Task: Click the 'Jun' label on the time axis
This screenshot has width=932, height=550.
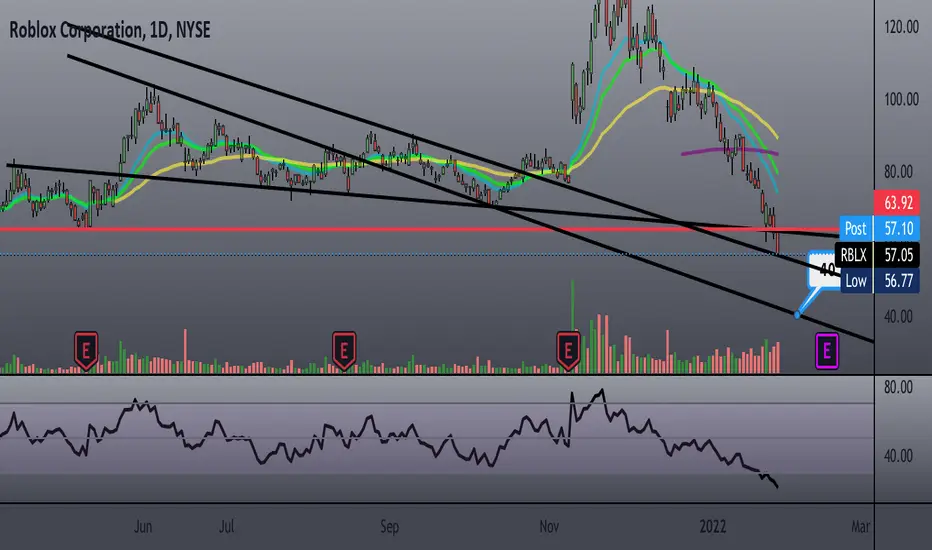Action: pyautogui.click(x=143, y=526)
